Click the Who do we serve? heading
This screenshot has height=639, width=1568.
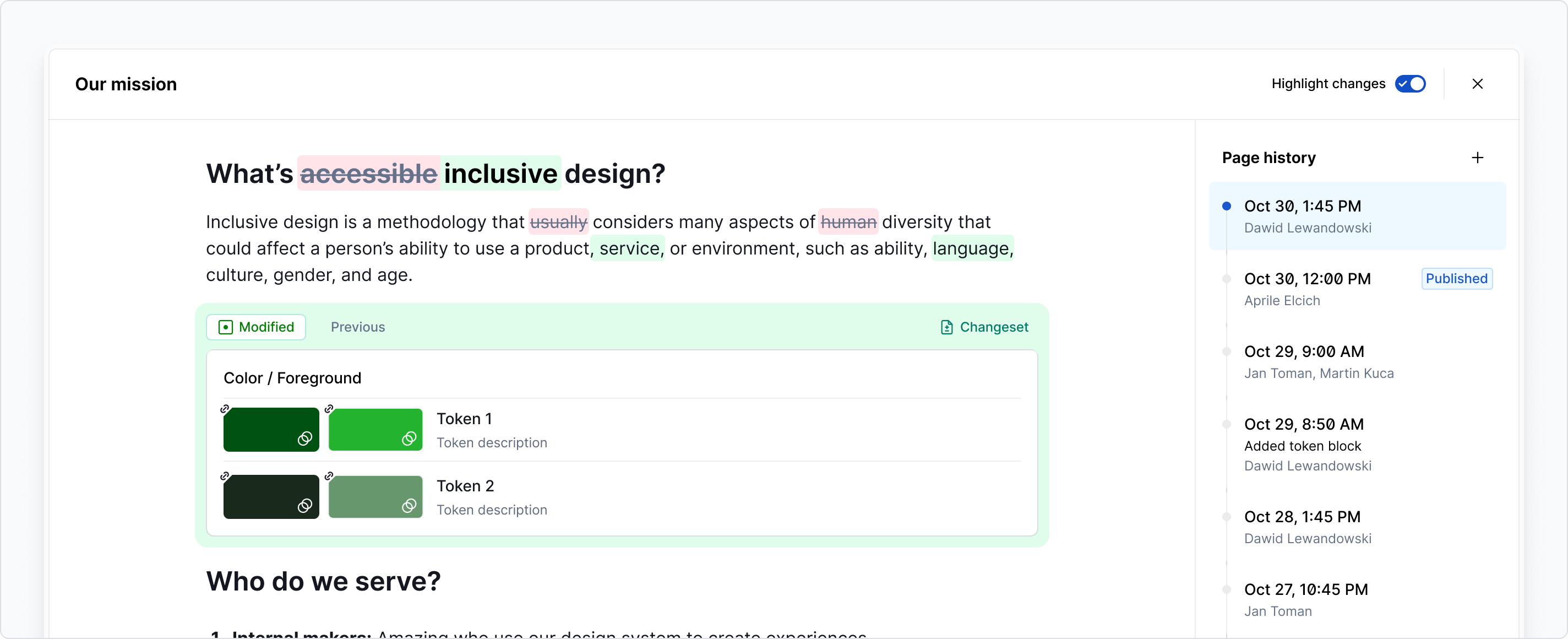click(323, 581)
